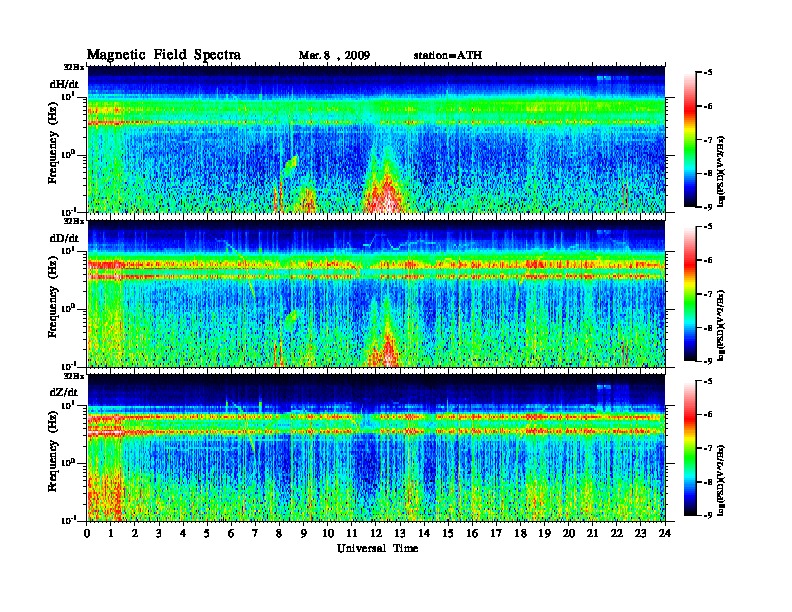The image size is (792, 612).
Task: Click hour tick label '19' on the time axis
Action: tap(544, 534)
